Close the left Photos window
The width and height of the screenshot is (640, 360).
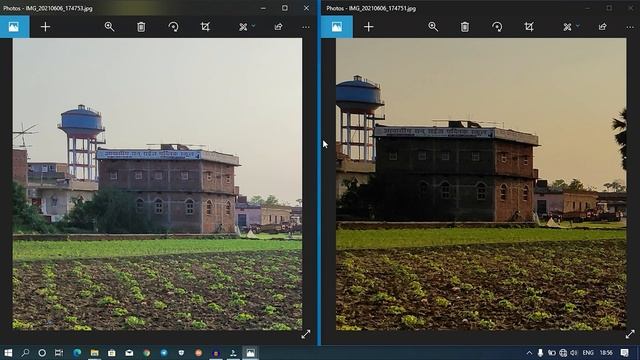pos(306,8)
